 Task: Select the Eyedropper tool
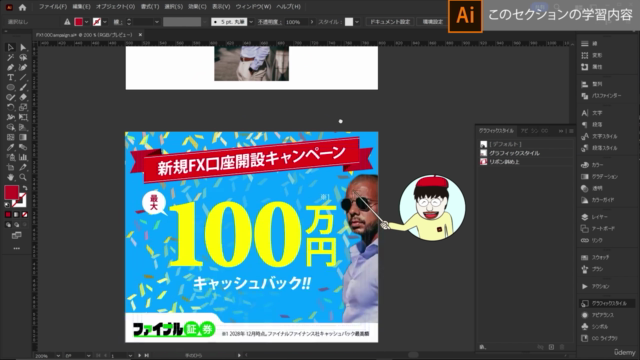(11, 147)
